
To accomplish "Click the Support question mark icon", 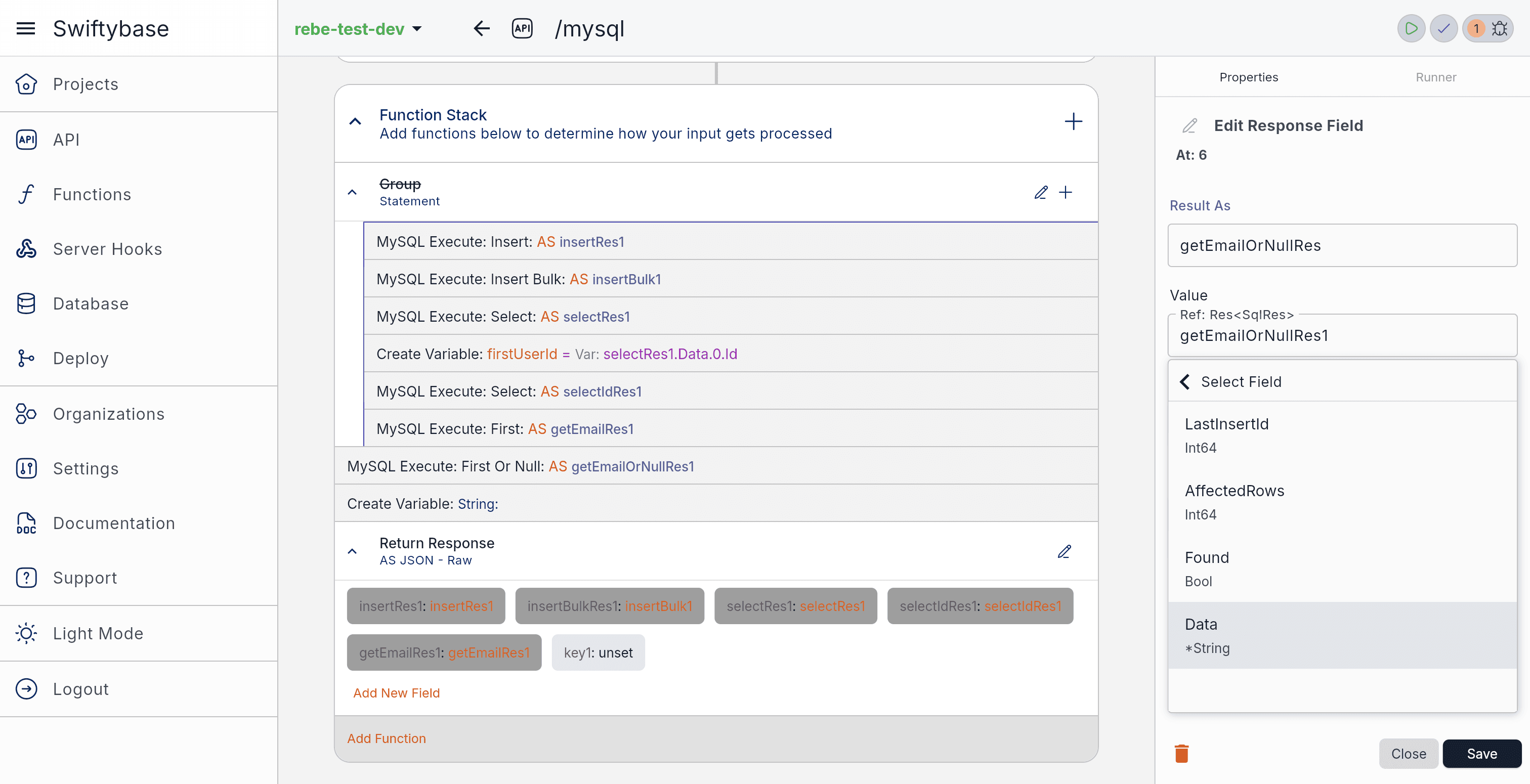I will click(26, 577).
